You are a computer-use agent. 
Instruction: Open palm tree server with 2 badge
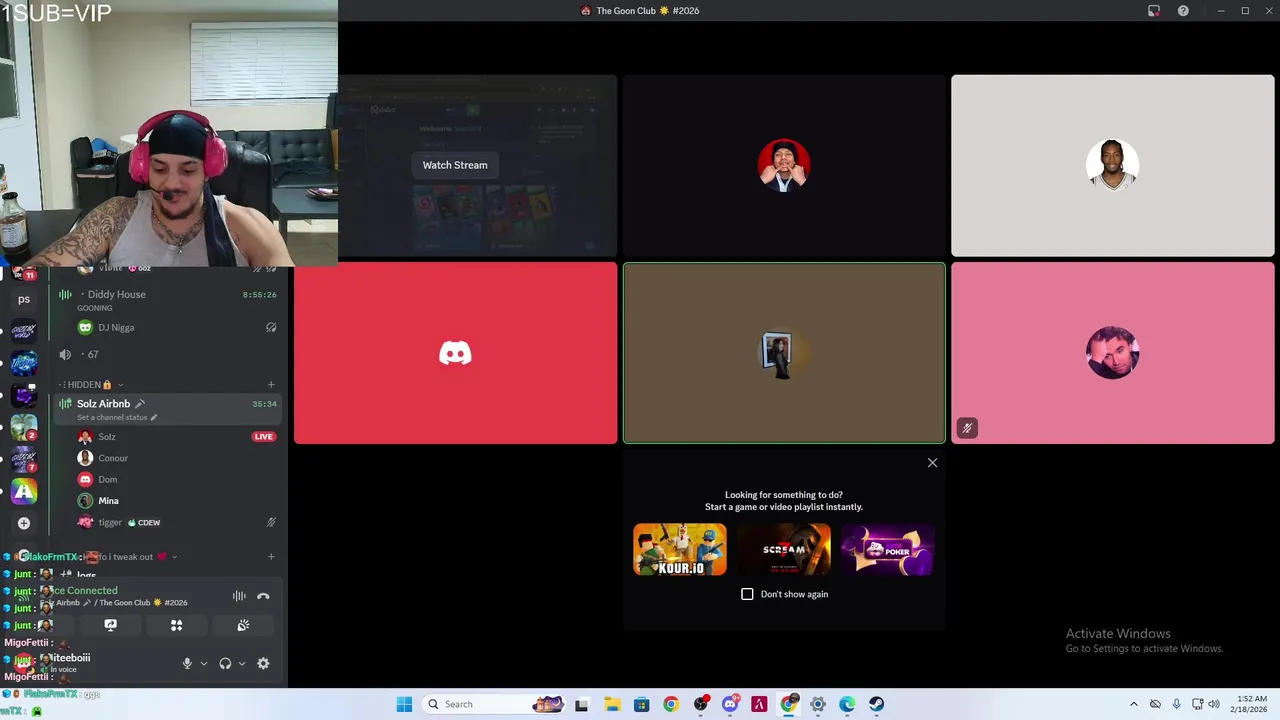tap(24, 427)
